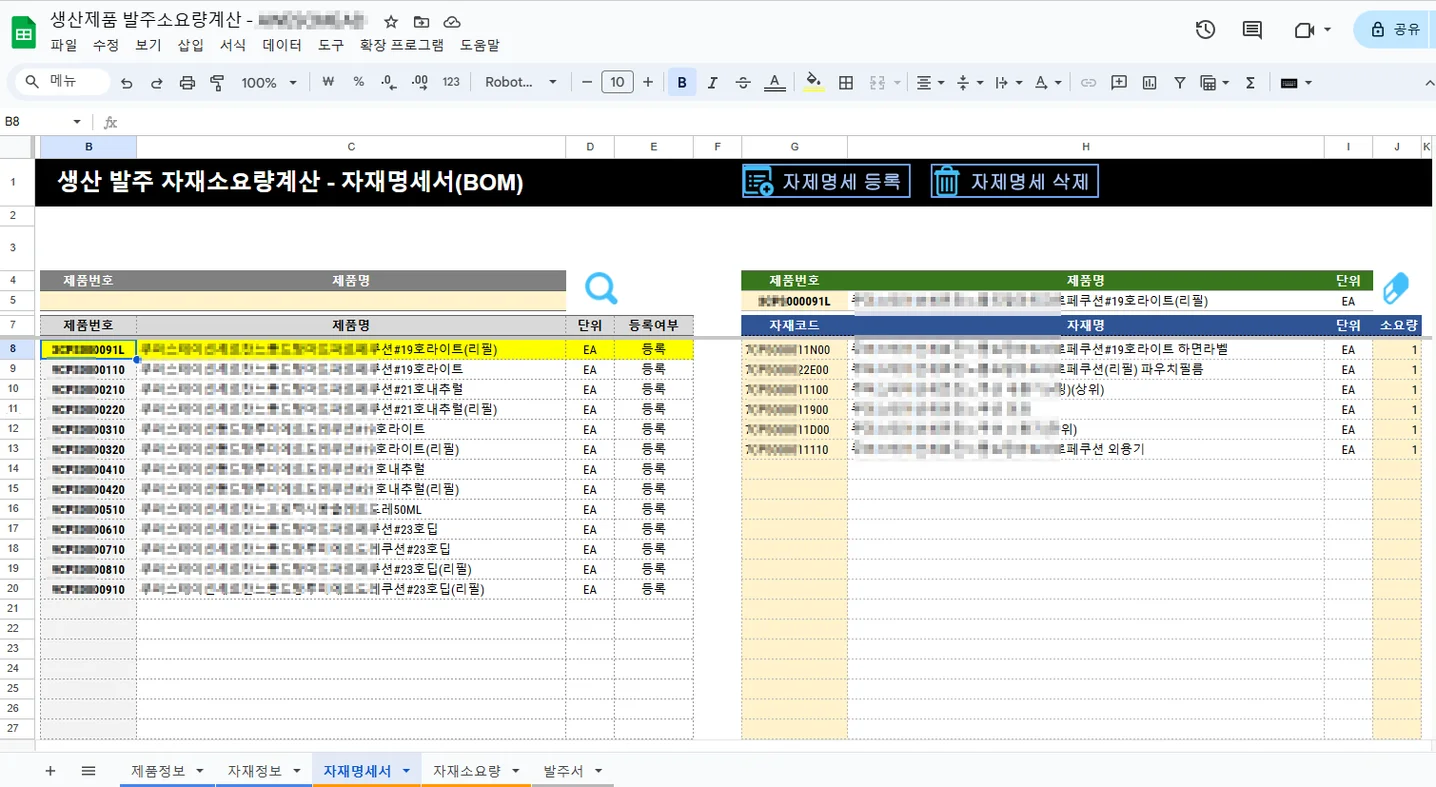
Task: Open 자재명세서 tab options arrow
Action: tap(406, 771)
